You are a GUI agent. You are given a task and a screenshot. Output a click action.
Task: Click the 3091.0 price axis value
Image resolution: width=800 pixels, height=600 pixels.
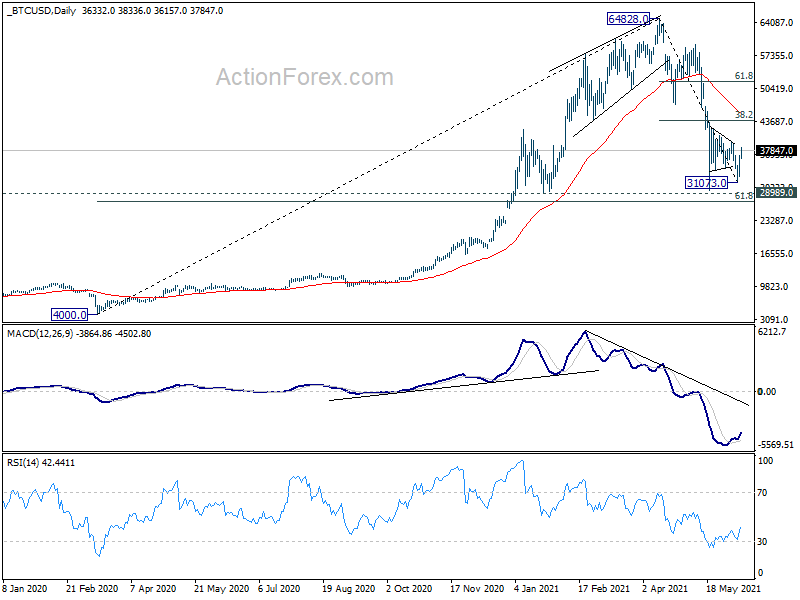click(774, 320)
